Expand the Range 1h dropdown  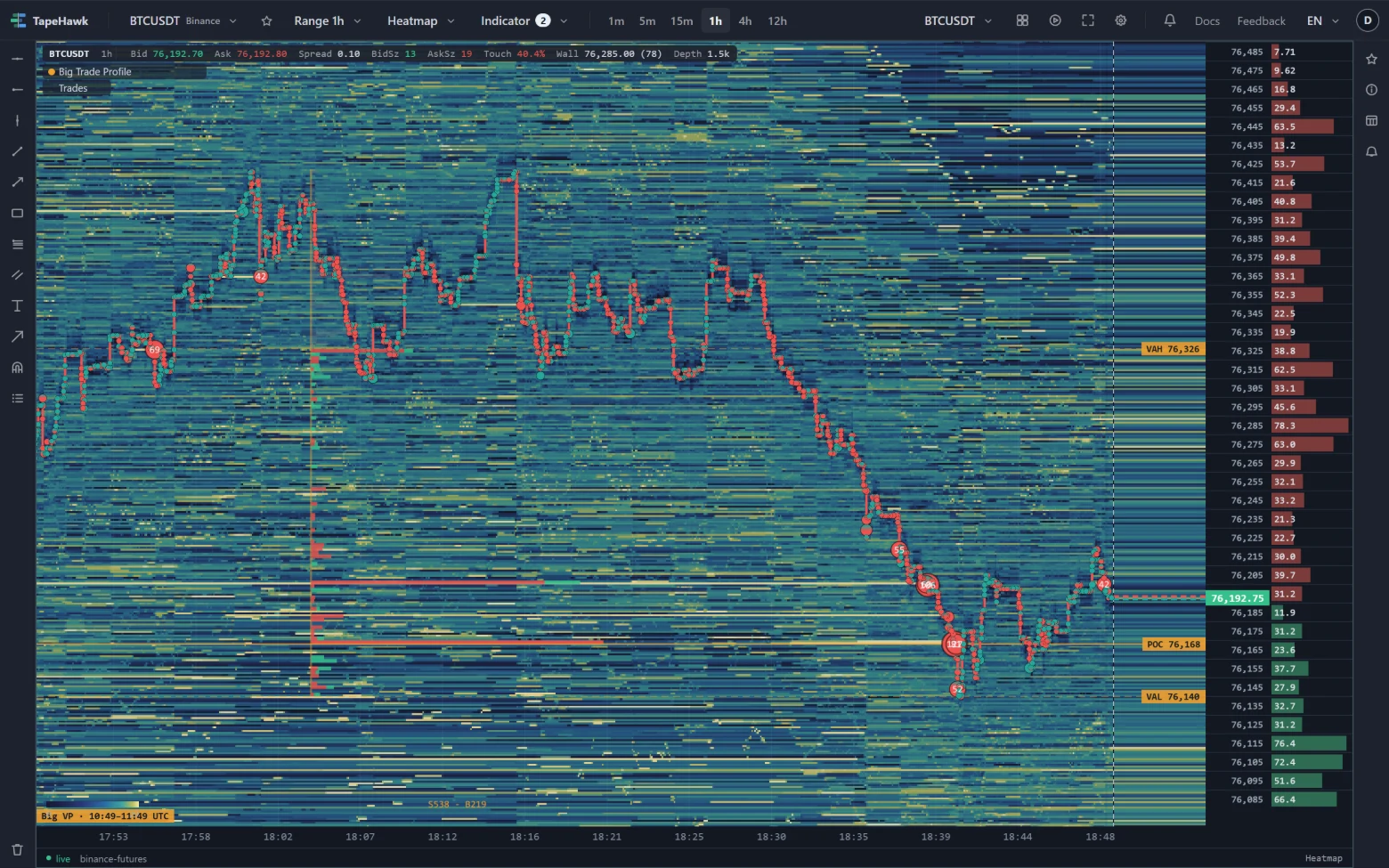(328, 20)
